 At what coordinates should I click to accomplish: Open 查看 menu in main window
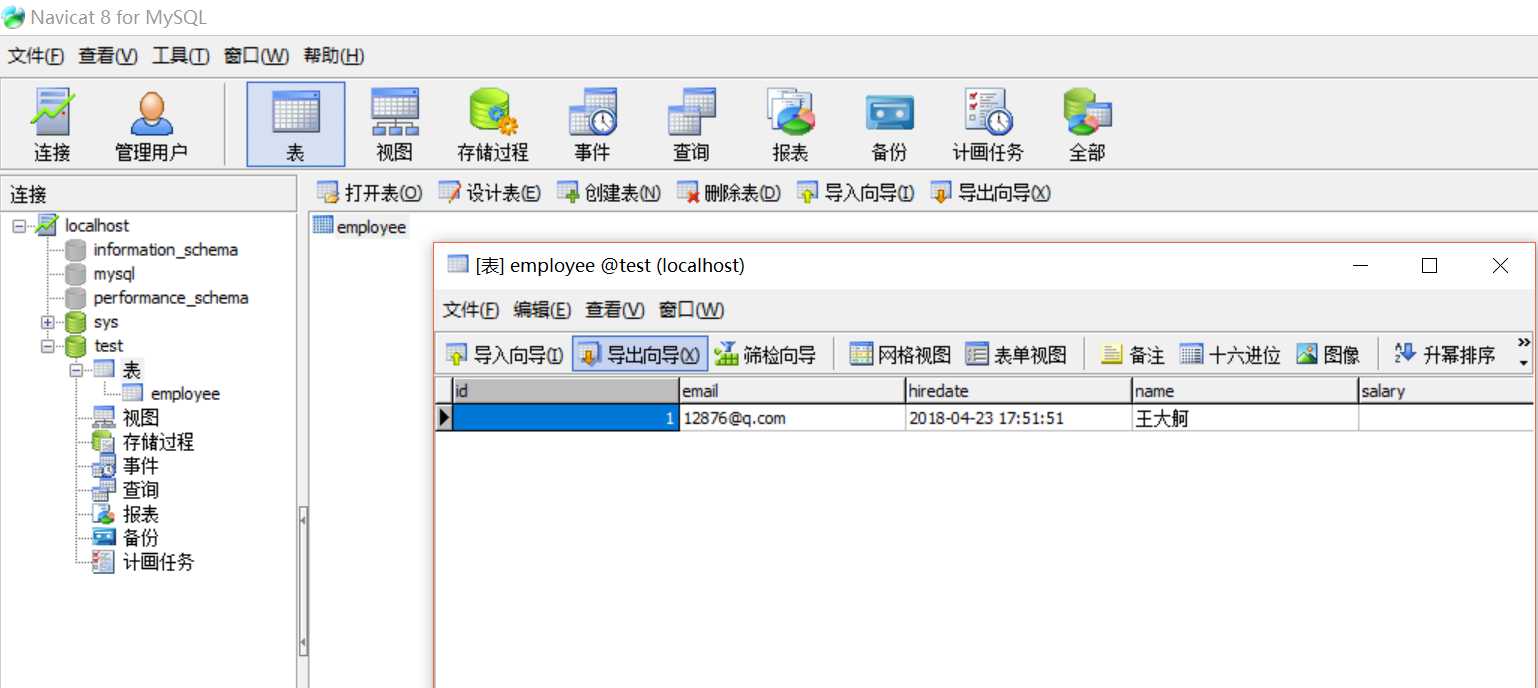(x=108, y=56)
